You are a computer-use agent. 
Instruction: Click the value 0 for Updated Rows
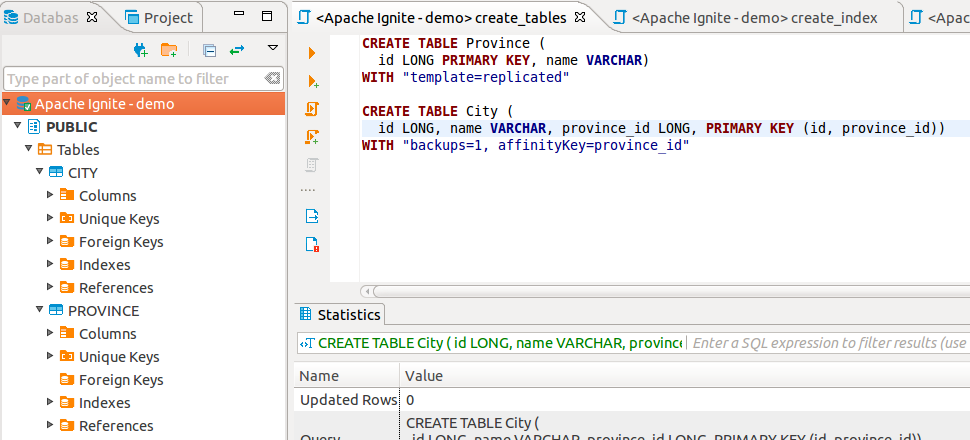(x=410, y=400)
